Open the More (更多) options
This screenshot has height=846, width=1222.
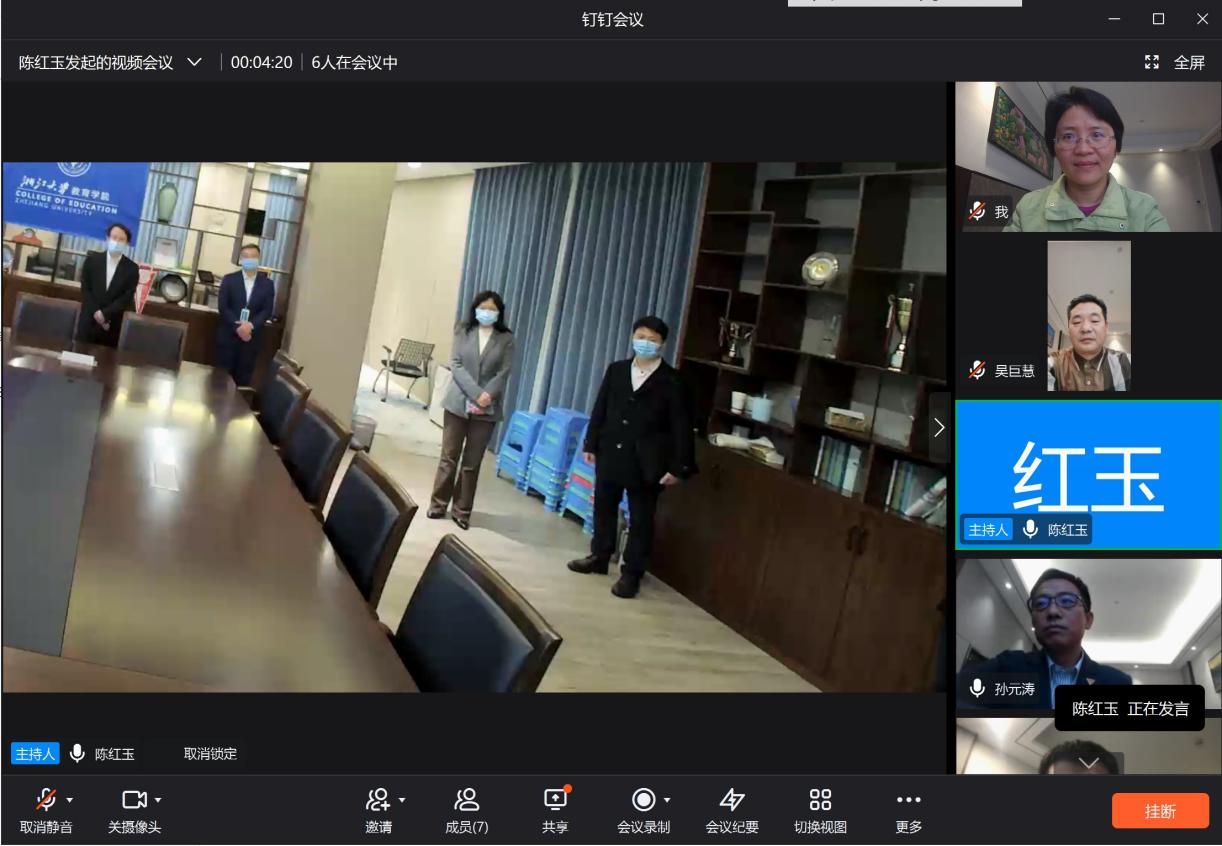908,799
